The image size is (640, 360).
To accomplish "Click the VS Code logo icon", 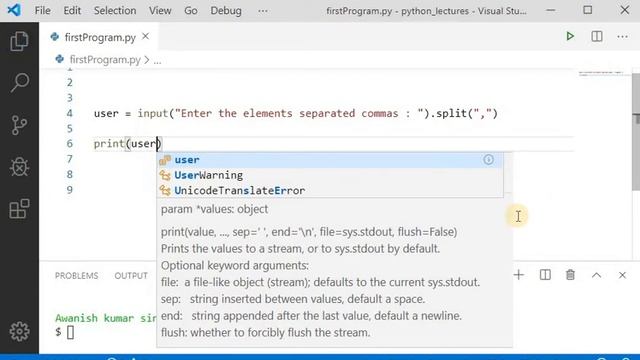I will pyautogui.click(x=14, y=10).
